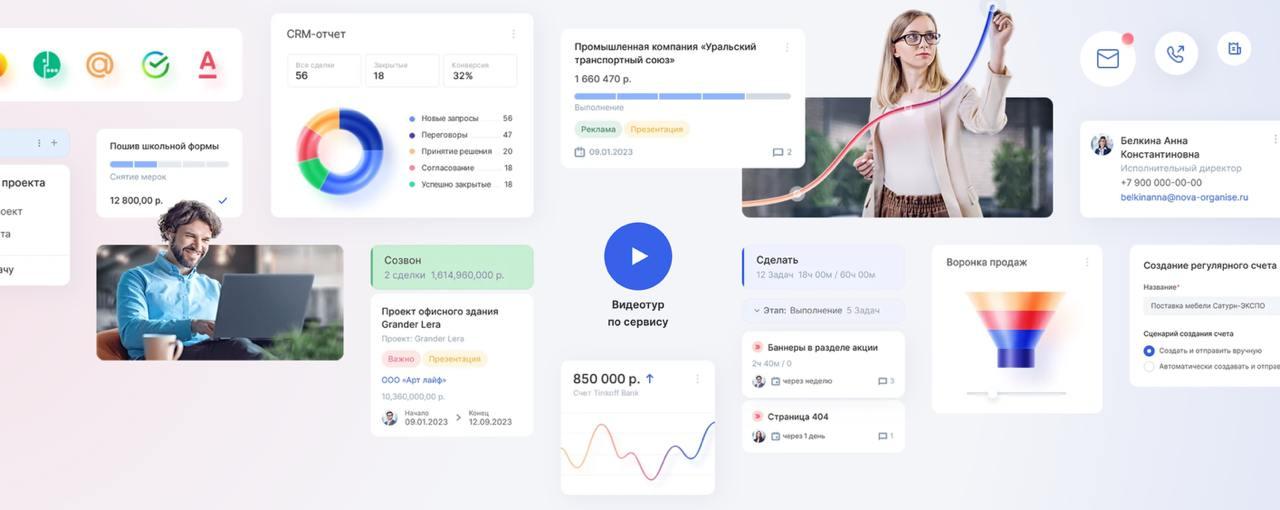Click the Презентация tag on Grander Lera card

(x=455, y=358)
